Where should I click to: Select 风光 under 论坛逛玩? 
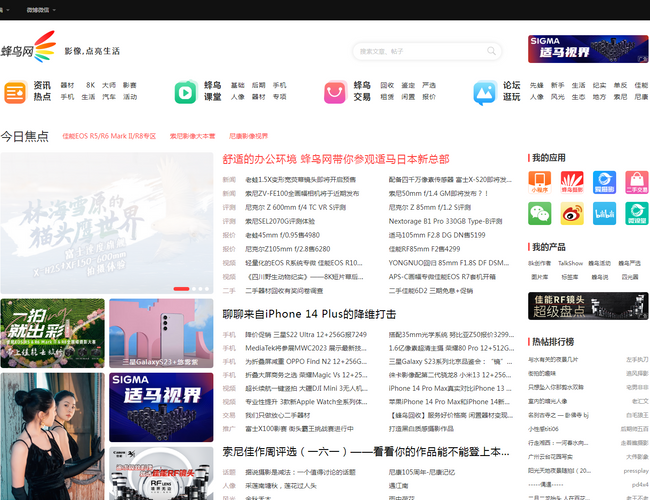pyautogui.click(x=558, y=97)
